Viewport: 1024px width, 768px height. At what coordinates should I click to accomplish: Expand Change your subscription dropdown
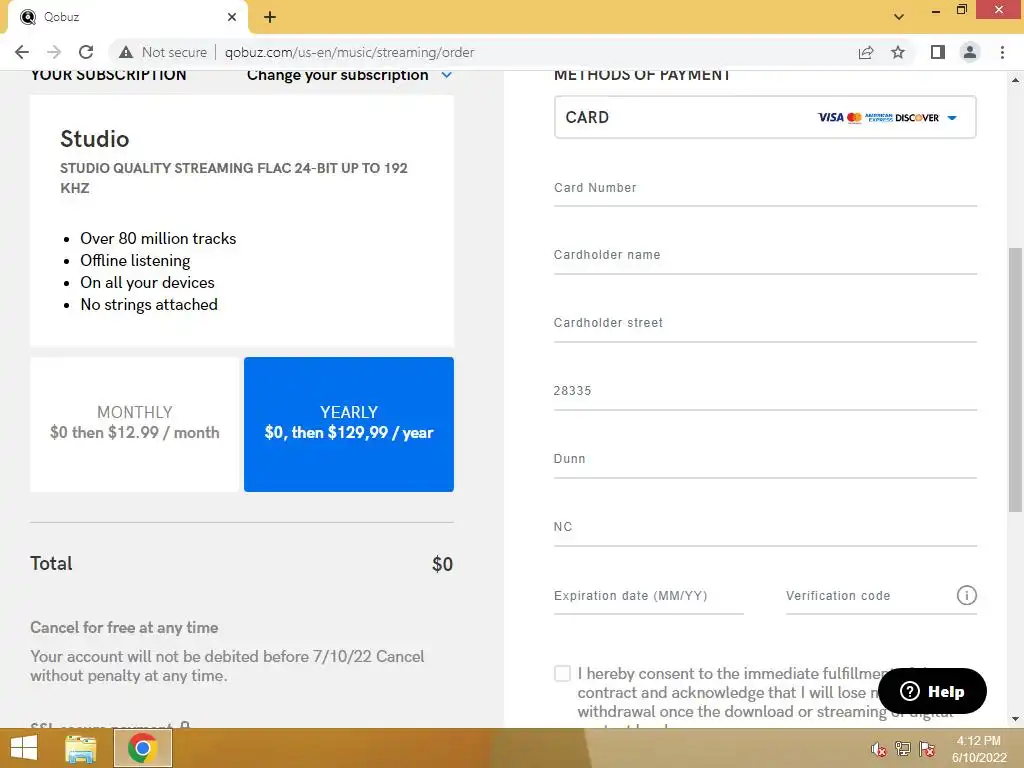pyautogui.click(x=349, y=75)
